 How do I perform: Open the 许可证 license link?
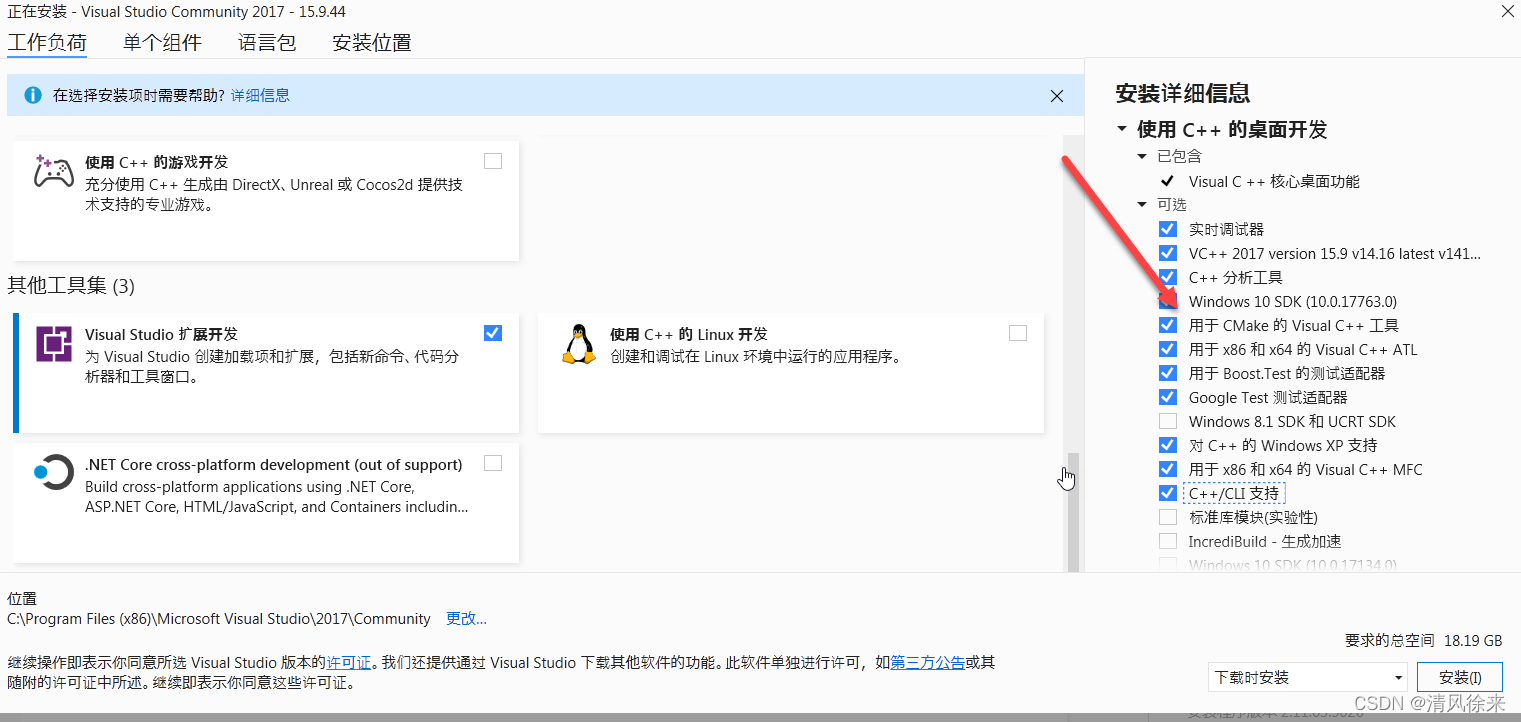coord(349,662)
